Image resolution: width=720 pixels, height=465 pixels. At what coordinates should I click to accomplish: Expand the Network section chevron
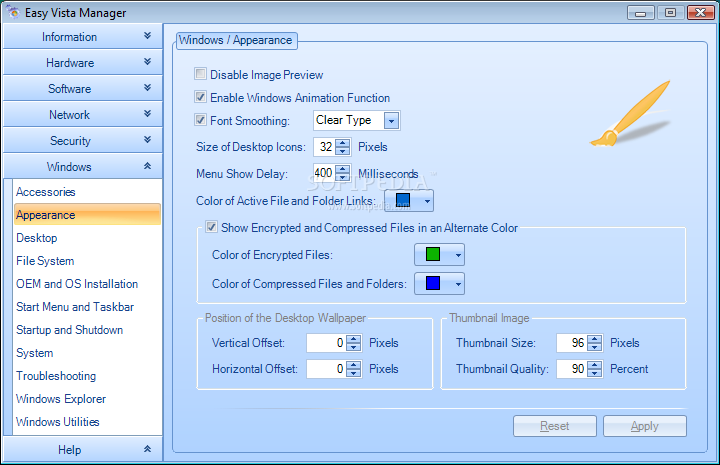coord(147,113)
